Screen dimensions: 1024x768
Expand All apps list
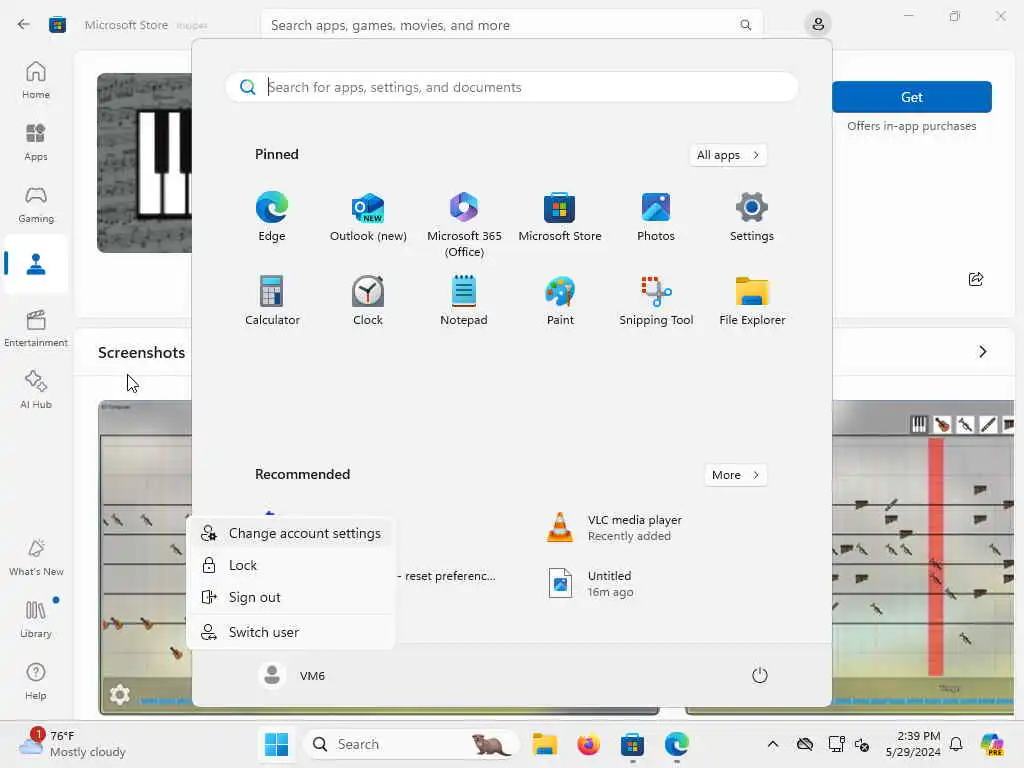728,155
